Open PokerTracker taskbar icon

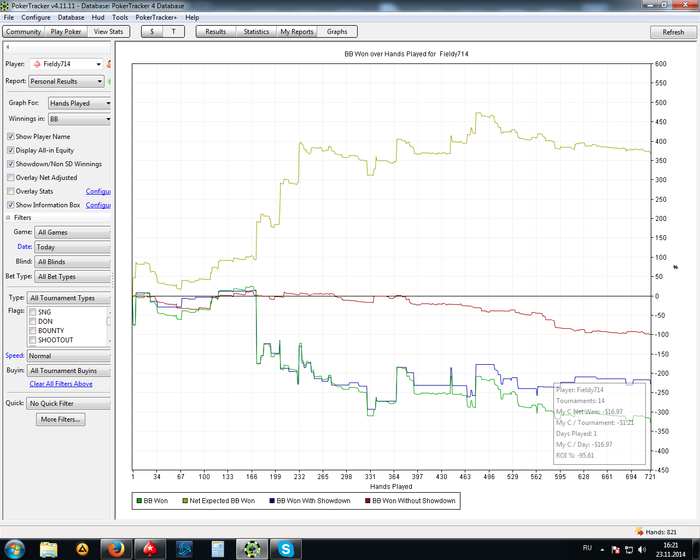[x=252, y=550]
